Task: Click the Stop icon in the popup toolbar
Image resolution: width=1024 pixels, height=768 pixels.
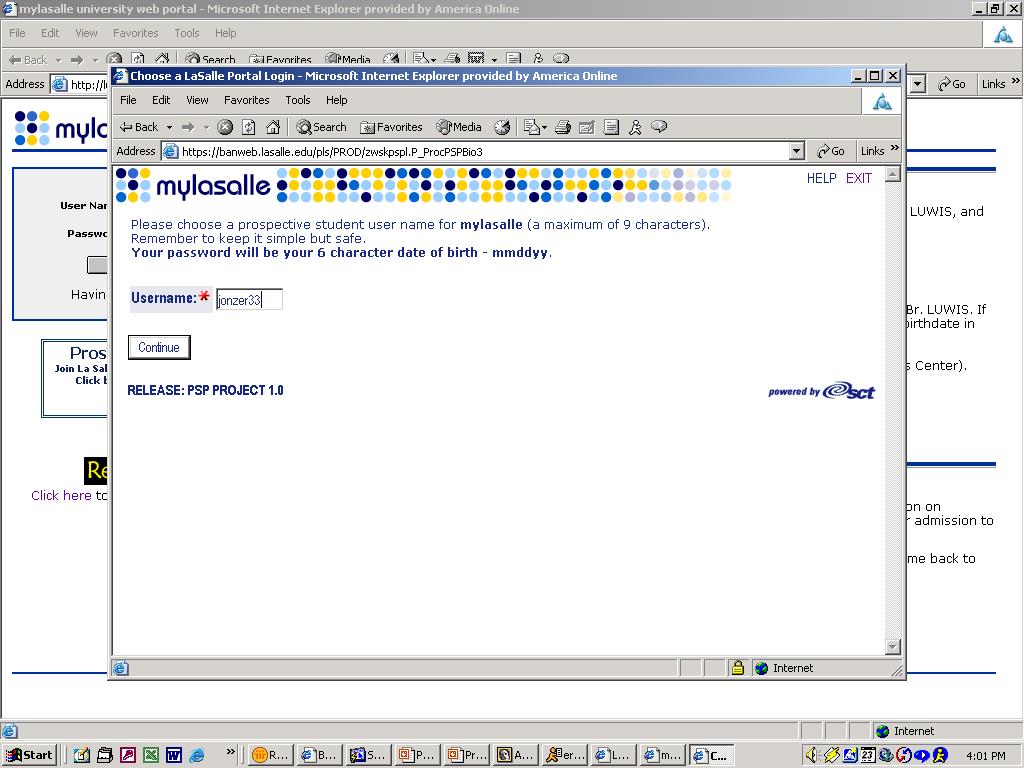Action: tap(225, 127)
